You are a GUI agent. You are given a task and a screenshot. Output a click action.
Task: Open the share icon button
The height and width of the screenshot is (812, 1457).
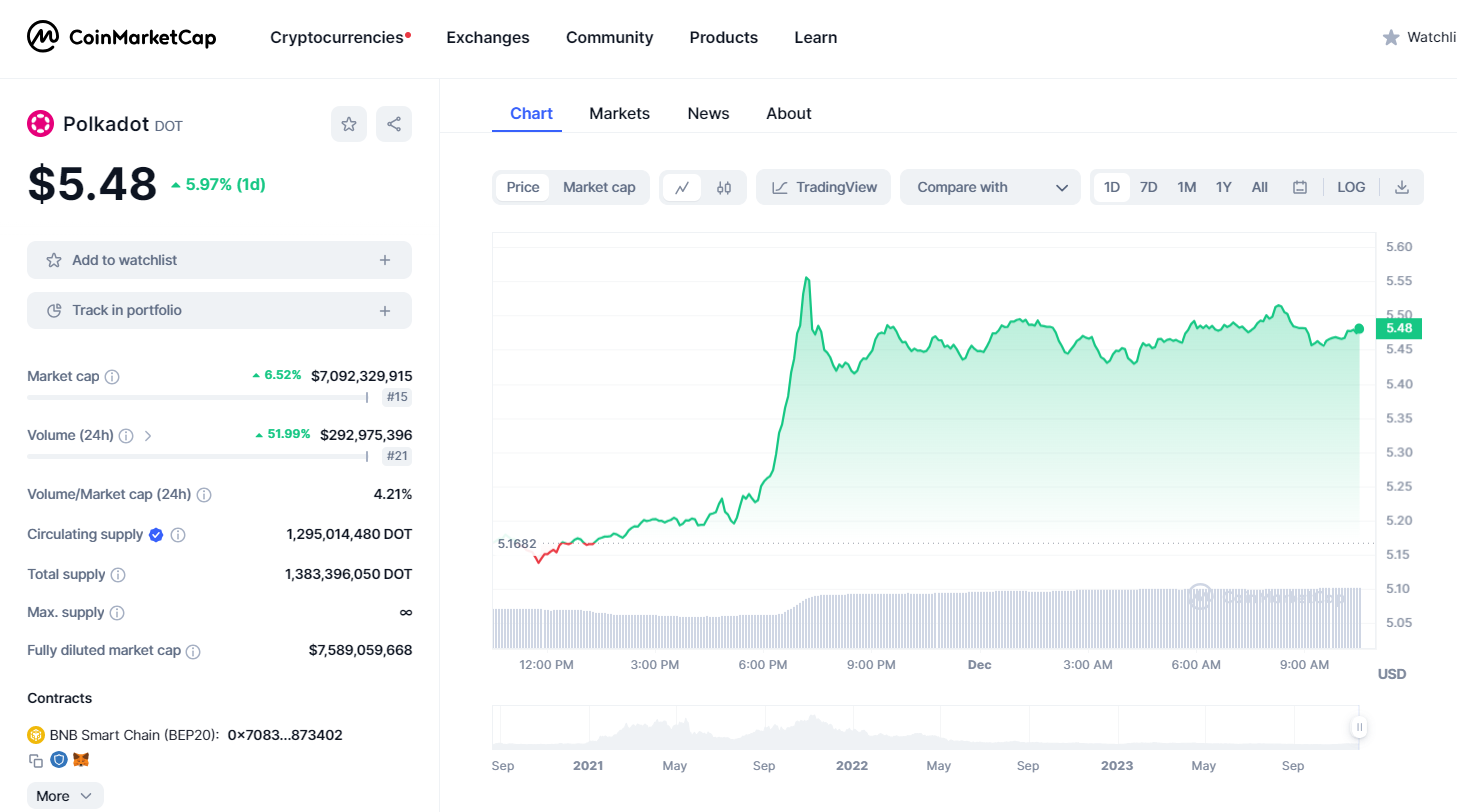tap(394, 124)
